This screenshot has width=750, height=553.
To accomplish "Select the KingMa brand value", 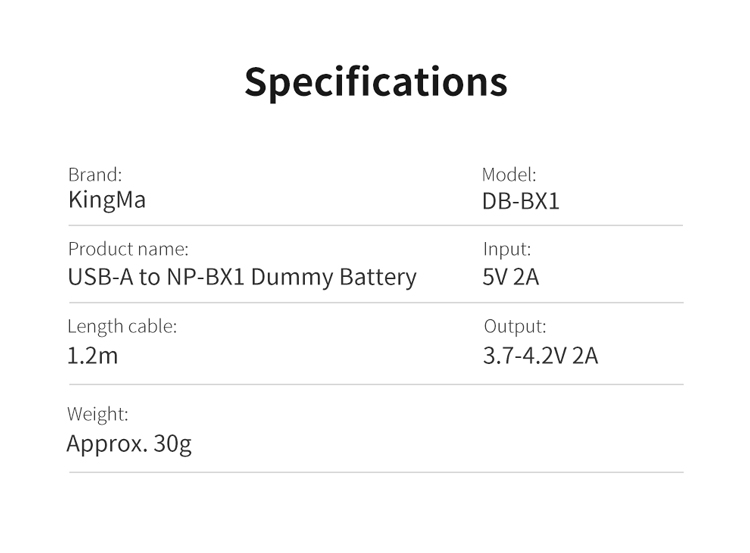I will click(x=107, y=200).
